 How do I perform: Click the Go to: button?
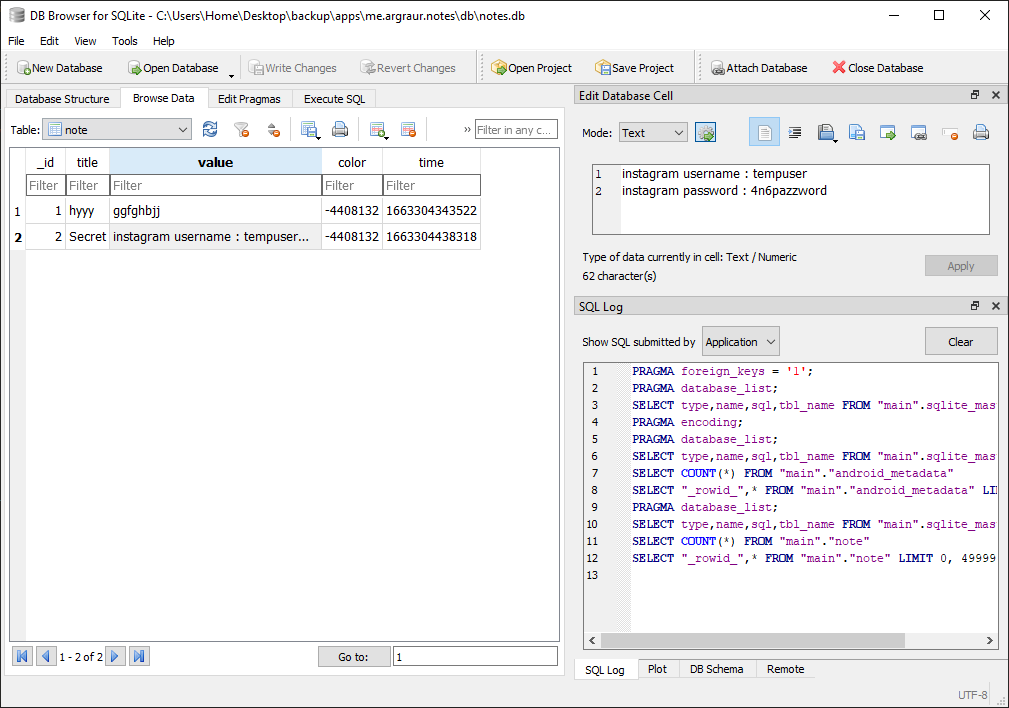coord(353,657)
